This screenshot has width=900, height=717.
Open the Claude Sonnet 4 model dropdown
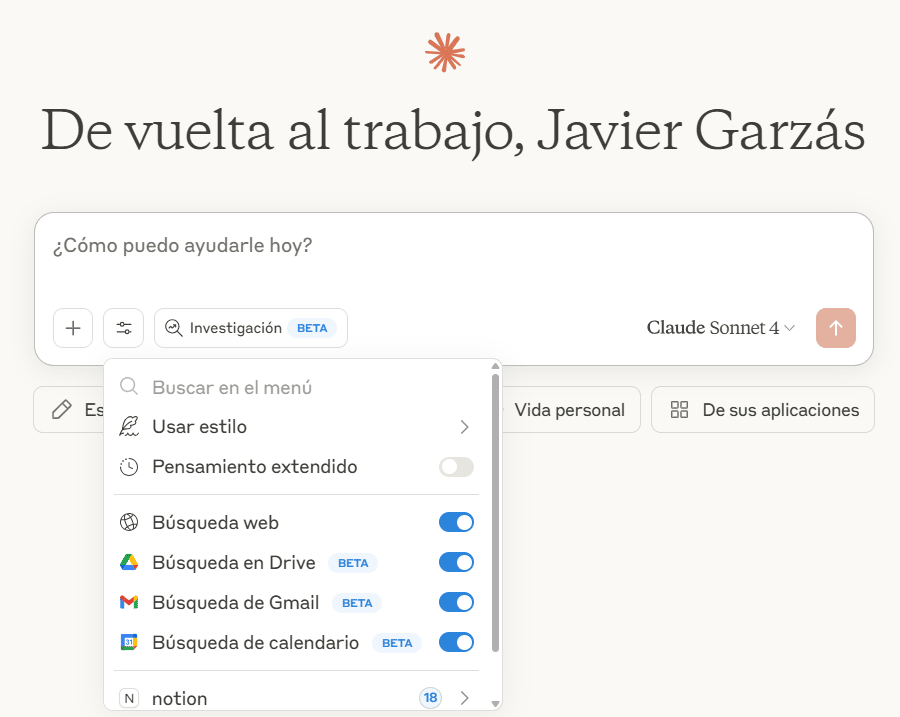(721, 328)
